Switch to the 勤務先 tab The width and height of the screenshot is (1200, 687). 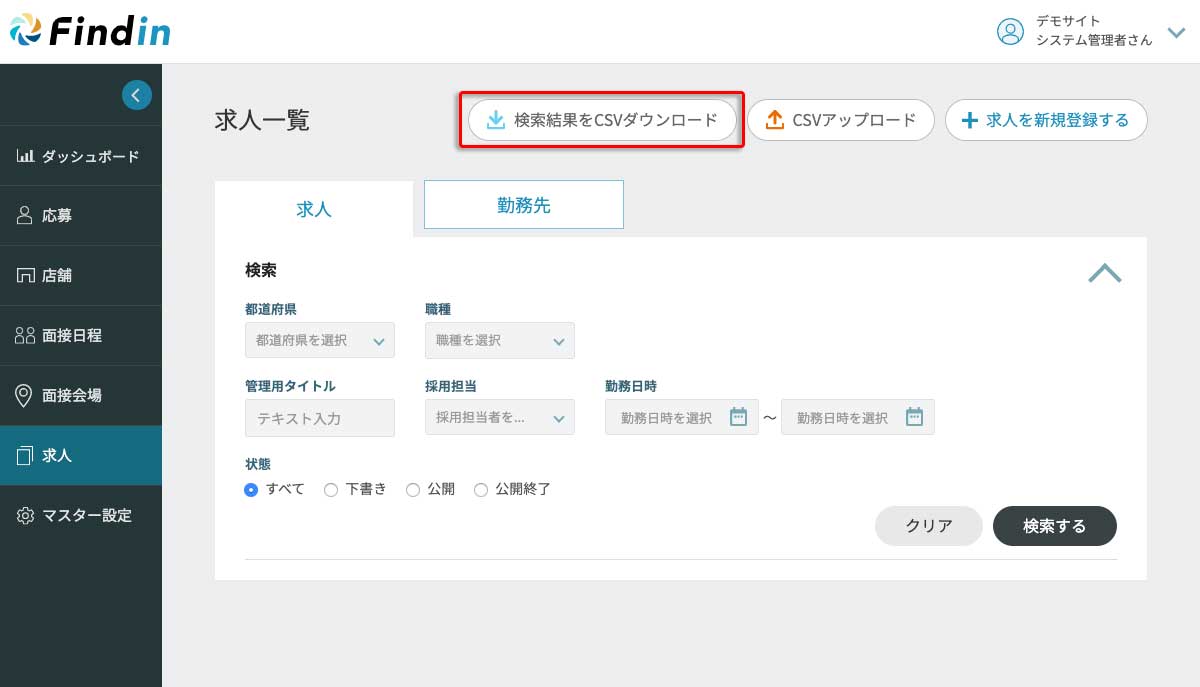click(x=523, y=205)
